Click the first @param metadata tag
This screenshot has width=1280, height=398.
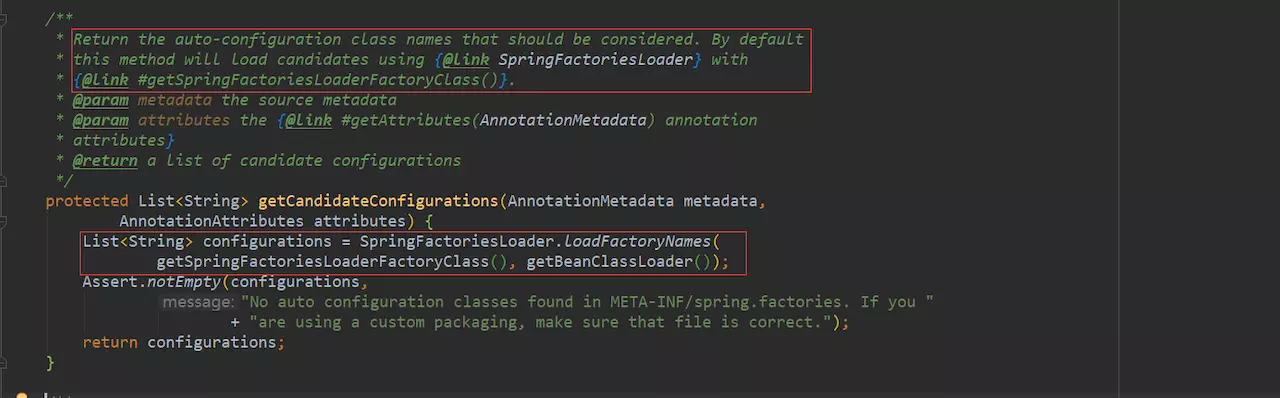[100, 100]
